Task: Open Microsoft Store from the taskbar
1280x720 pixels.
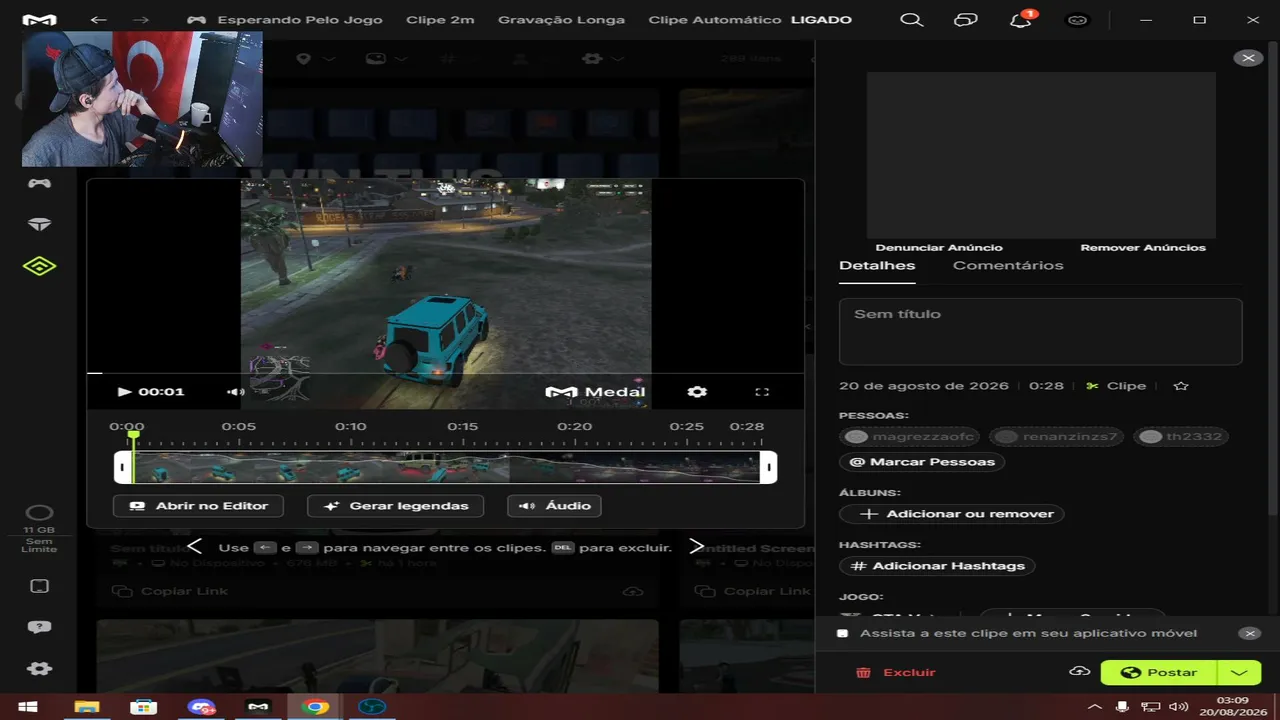Action: (144, 707)
